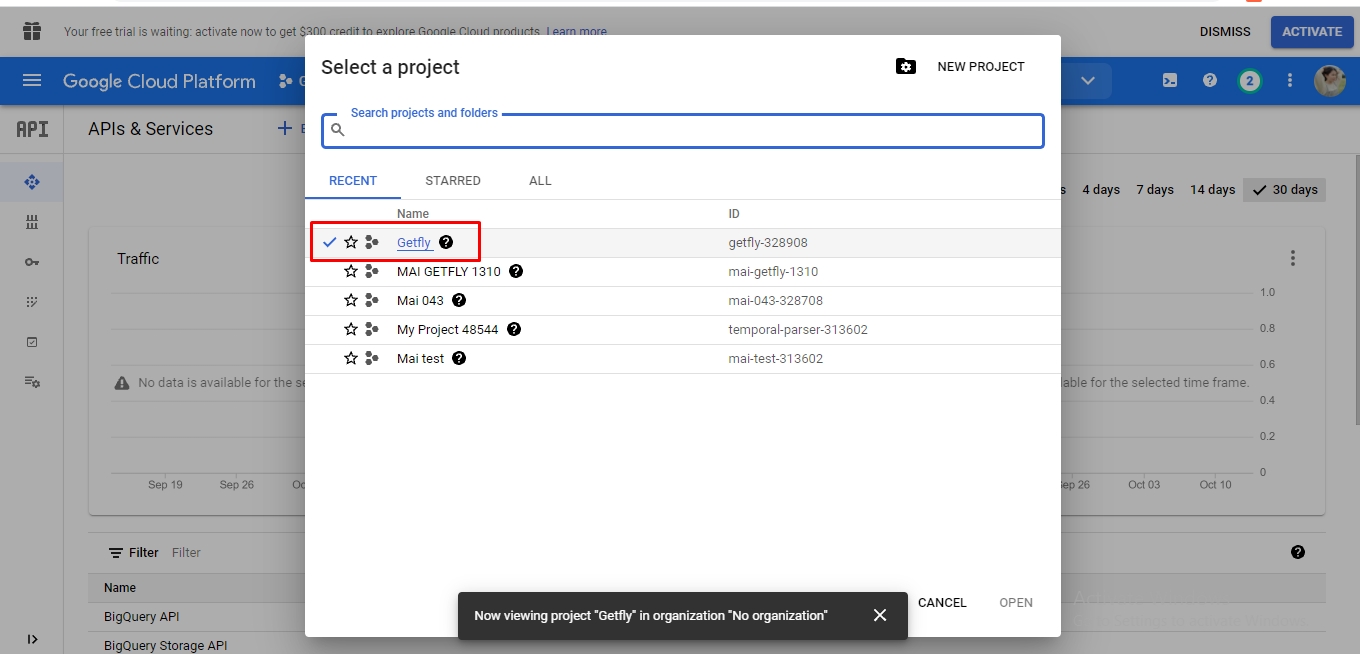1360x654 pixels.
Task: Click the NEW PROJECT button
Action: [x=961, y=67]
